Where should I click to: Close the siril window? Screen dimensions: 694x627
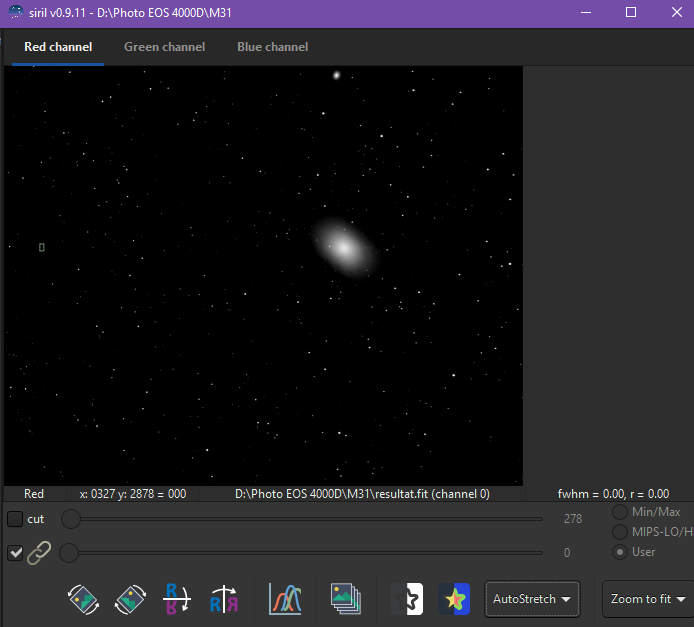(677, 12)
